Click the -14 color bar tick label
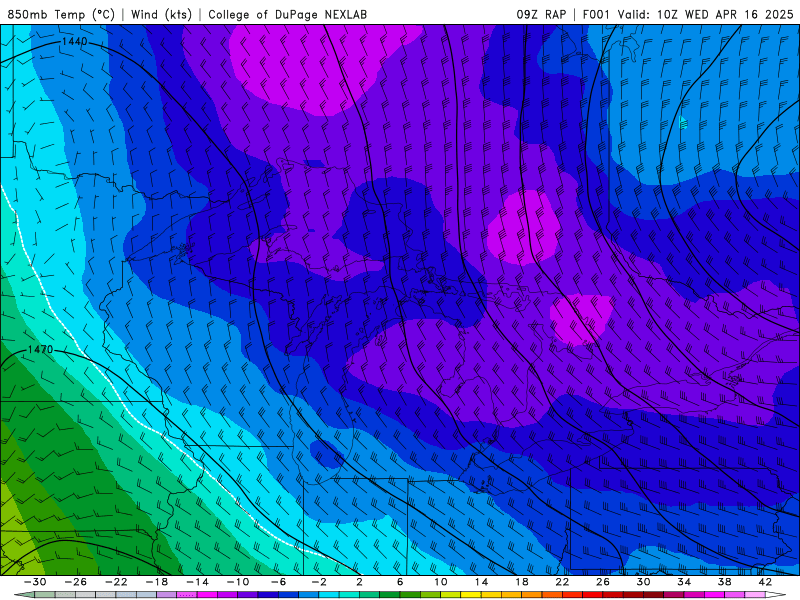The width and height of the screenshot is (800, 600). tap(197, 582)
